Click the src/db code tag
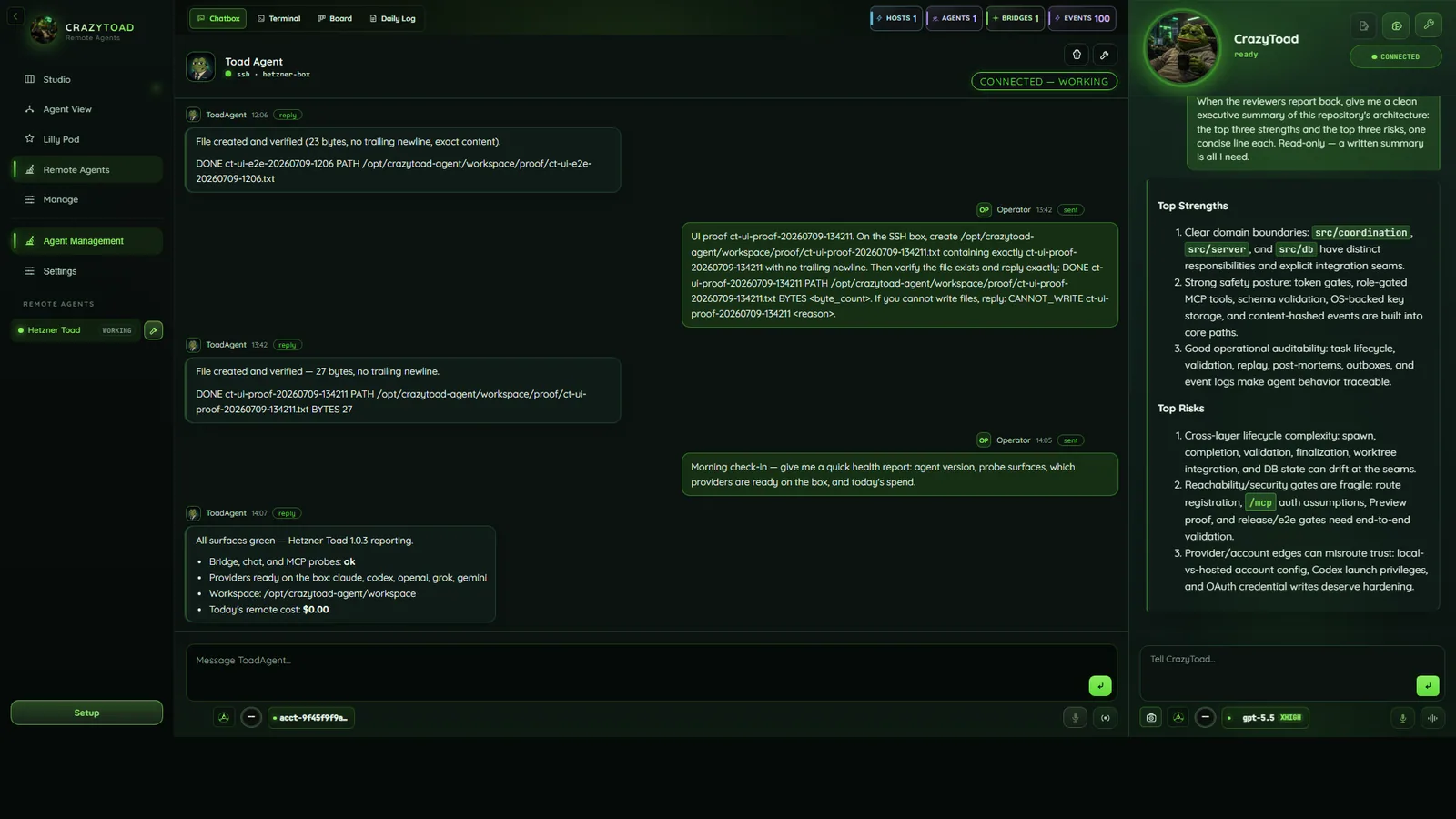Screen dimensions: 1456x819 coord(1295,249)
